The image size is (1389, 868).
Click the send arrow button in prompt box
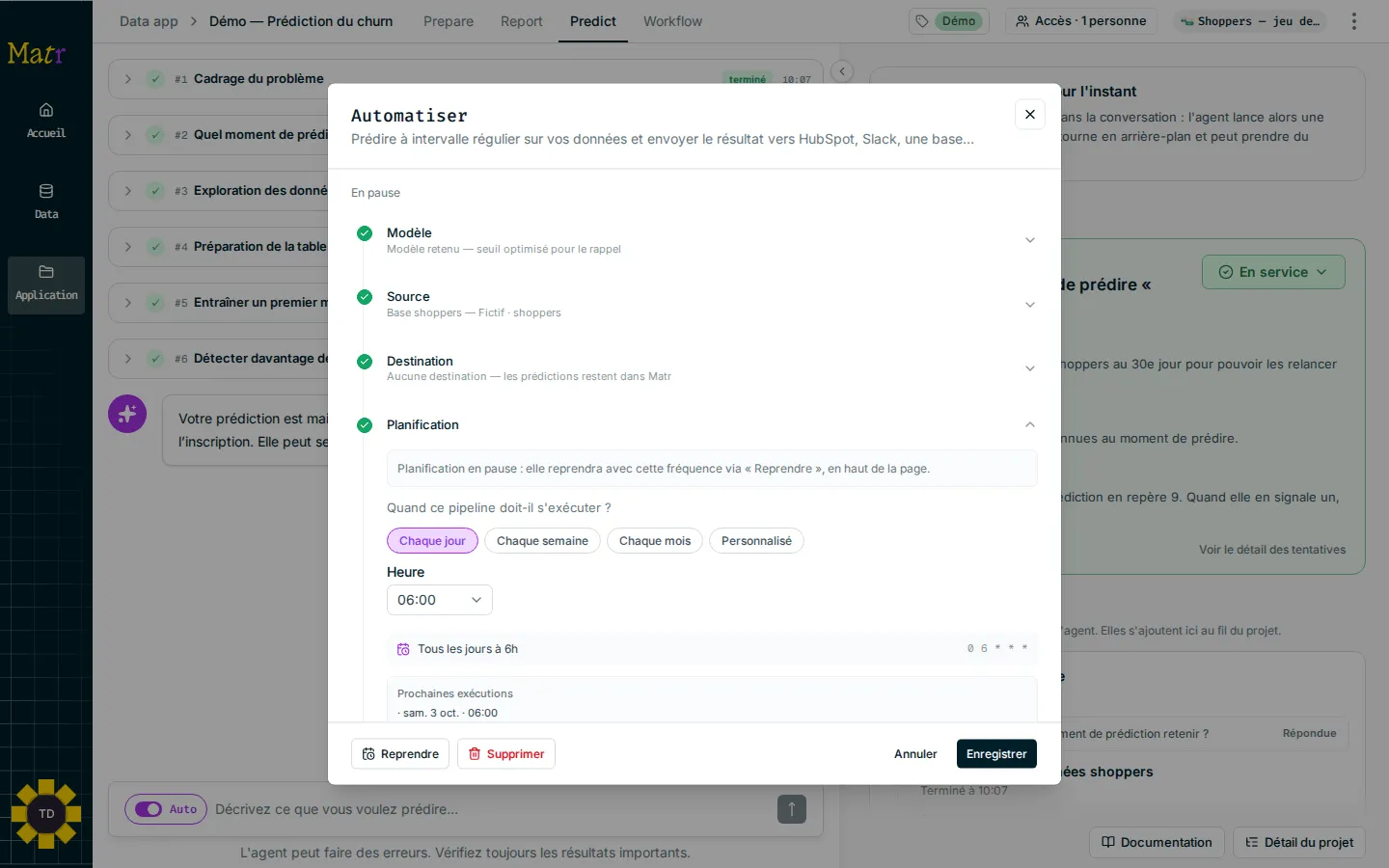coord(791,809)
